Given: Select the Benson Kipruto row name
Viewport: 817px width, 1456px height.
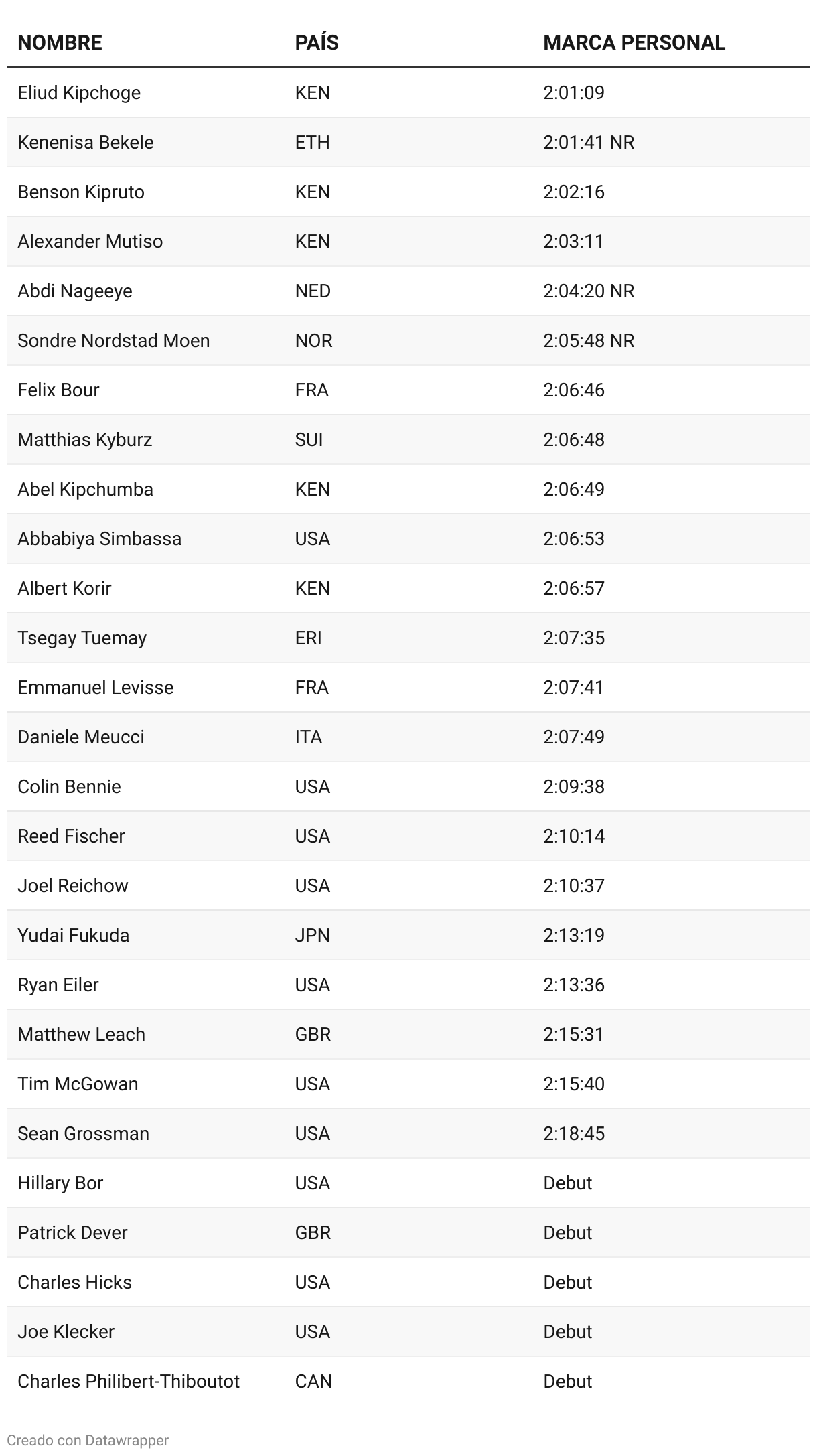Looking at the screenshot, I should pyautogui.click(x=81, y=192).
